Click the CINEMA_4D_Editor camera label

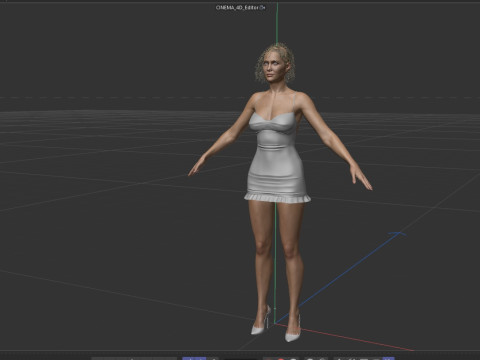point(237,7)
